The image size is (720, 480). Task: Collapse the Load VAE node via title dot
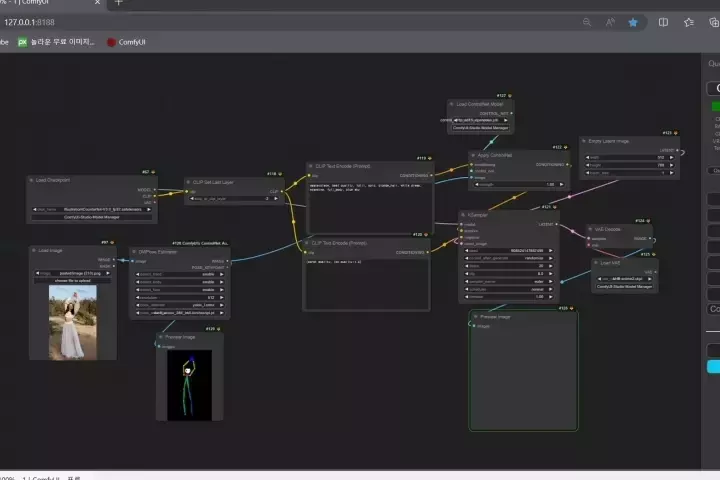click(596, 263)
